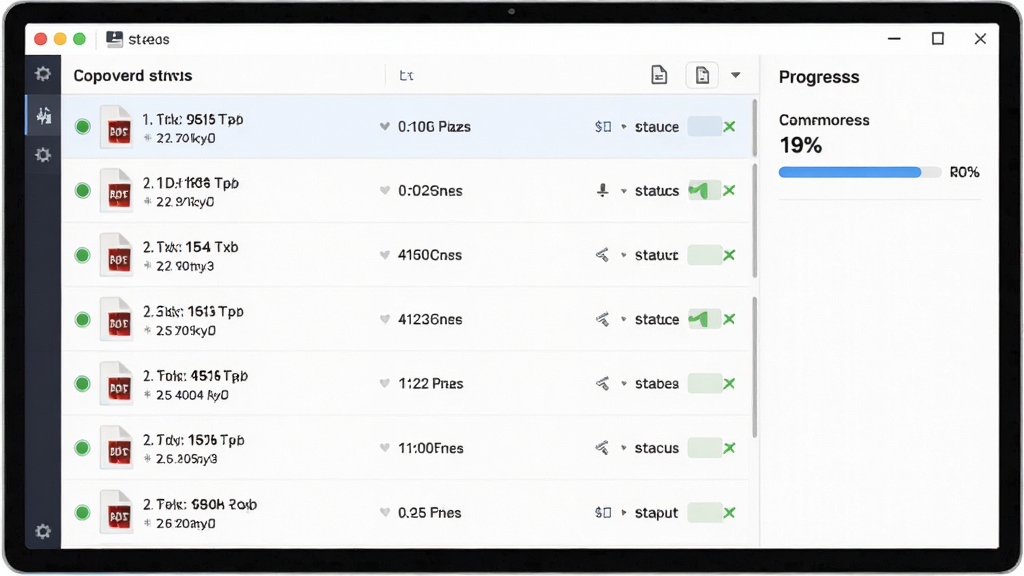Remove 0:10G Pizzs row with green X

729,127
